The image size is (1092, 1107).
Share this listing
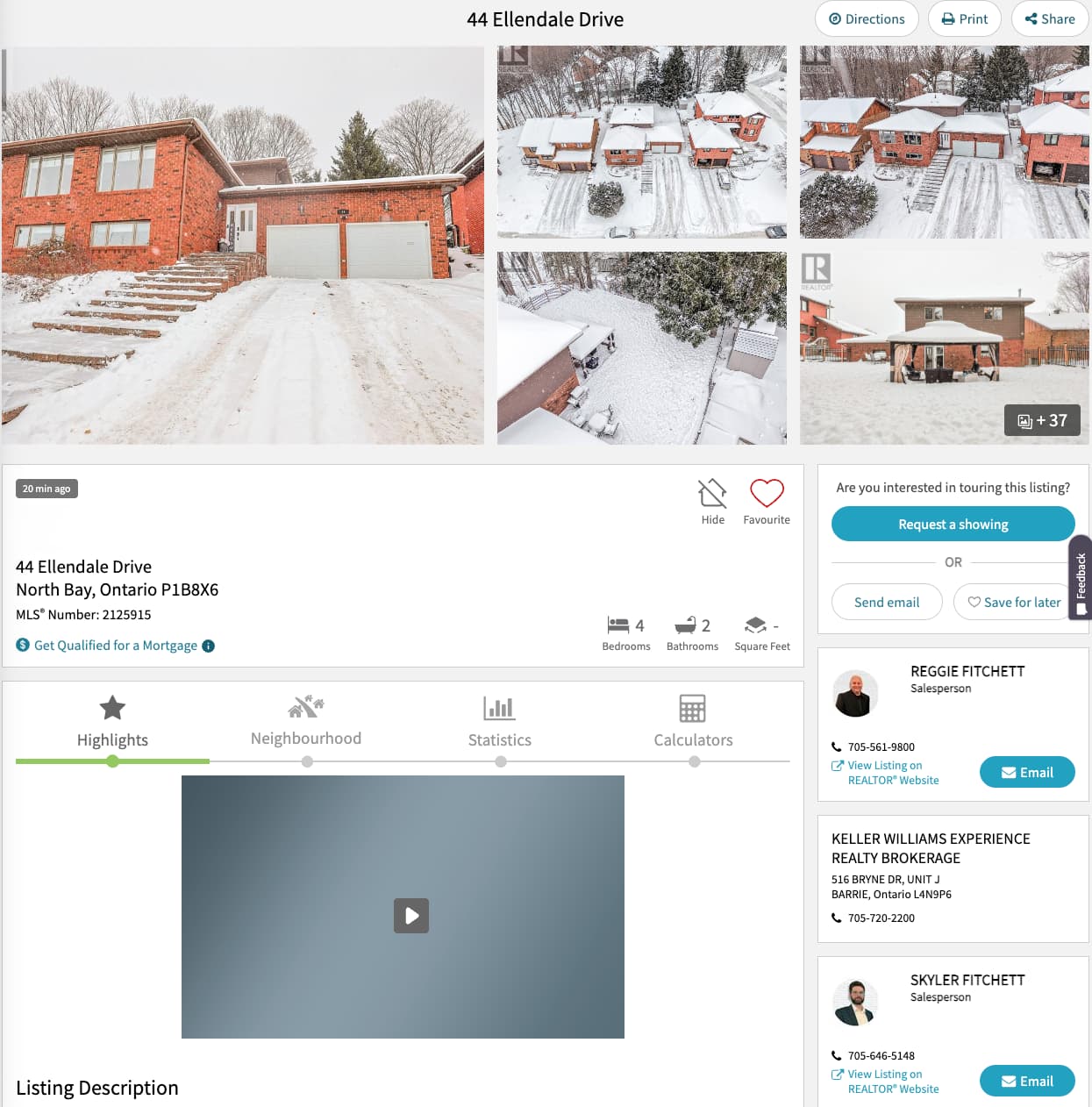1050,18
